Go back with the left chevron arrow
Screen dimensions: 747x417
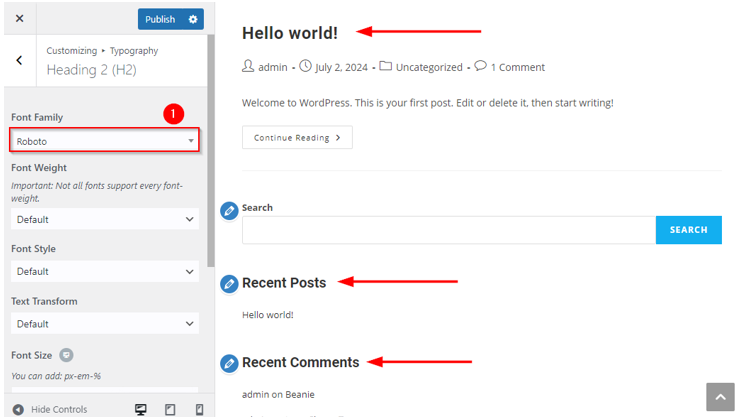[20, 61]
